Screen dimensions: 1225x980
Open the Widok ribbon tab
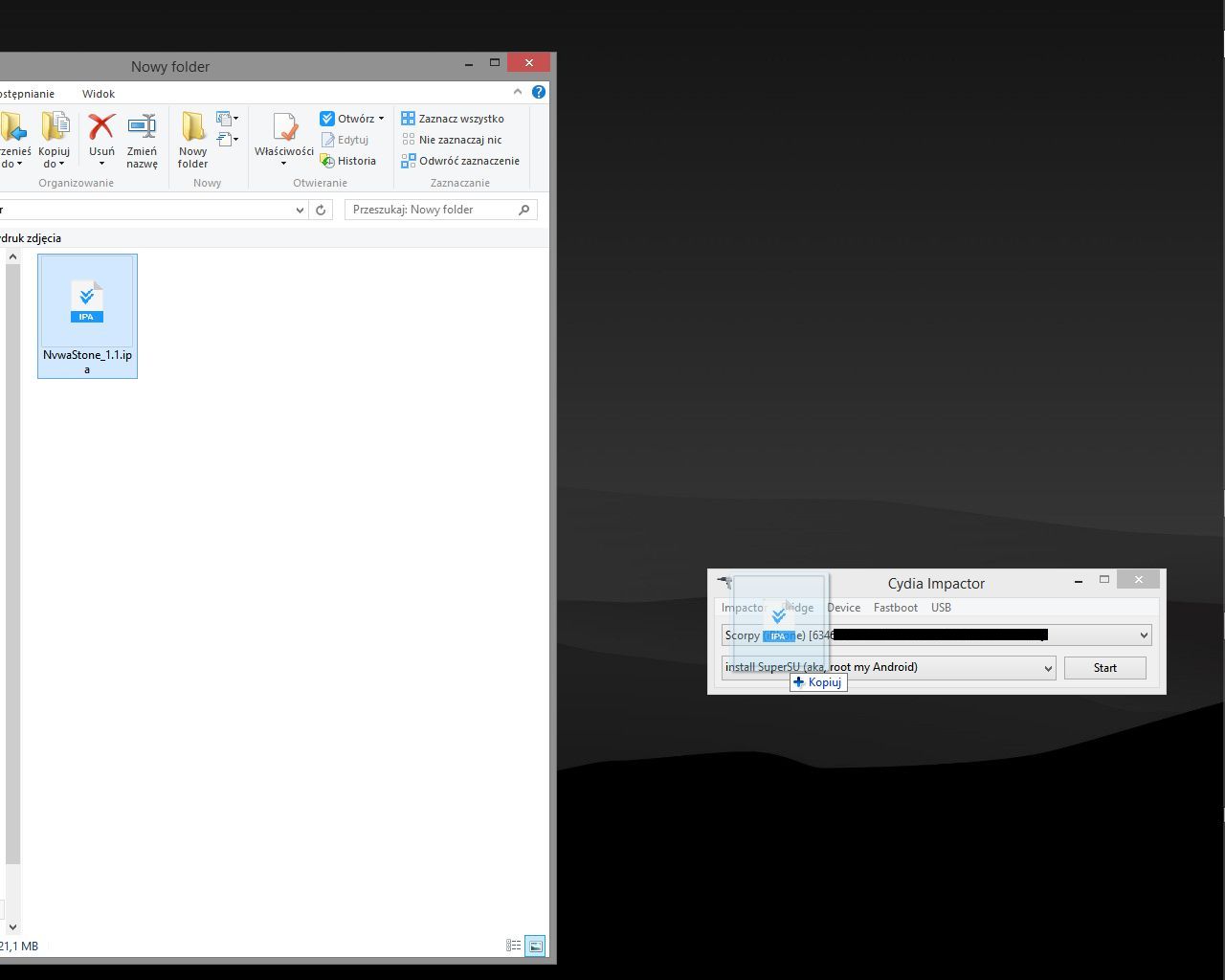[99, 94]
